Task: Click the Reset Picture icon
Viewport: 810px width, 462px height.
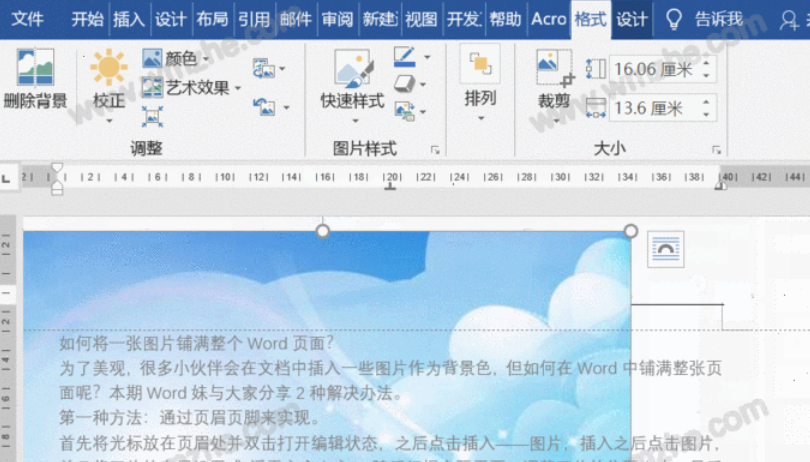Action: point(263,107)
